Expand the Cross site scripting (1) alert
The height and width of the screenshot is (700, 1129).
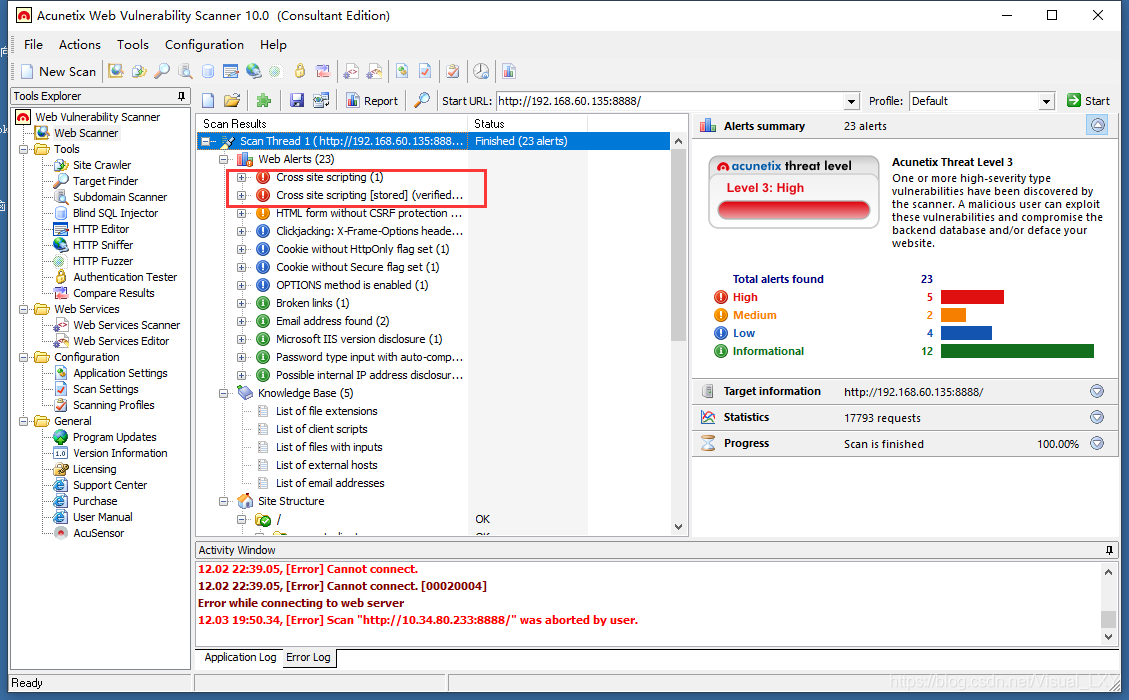click(x=242, y=177)
